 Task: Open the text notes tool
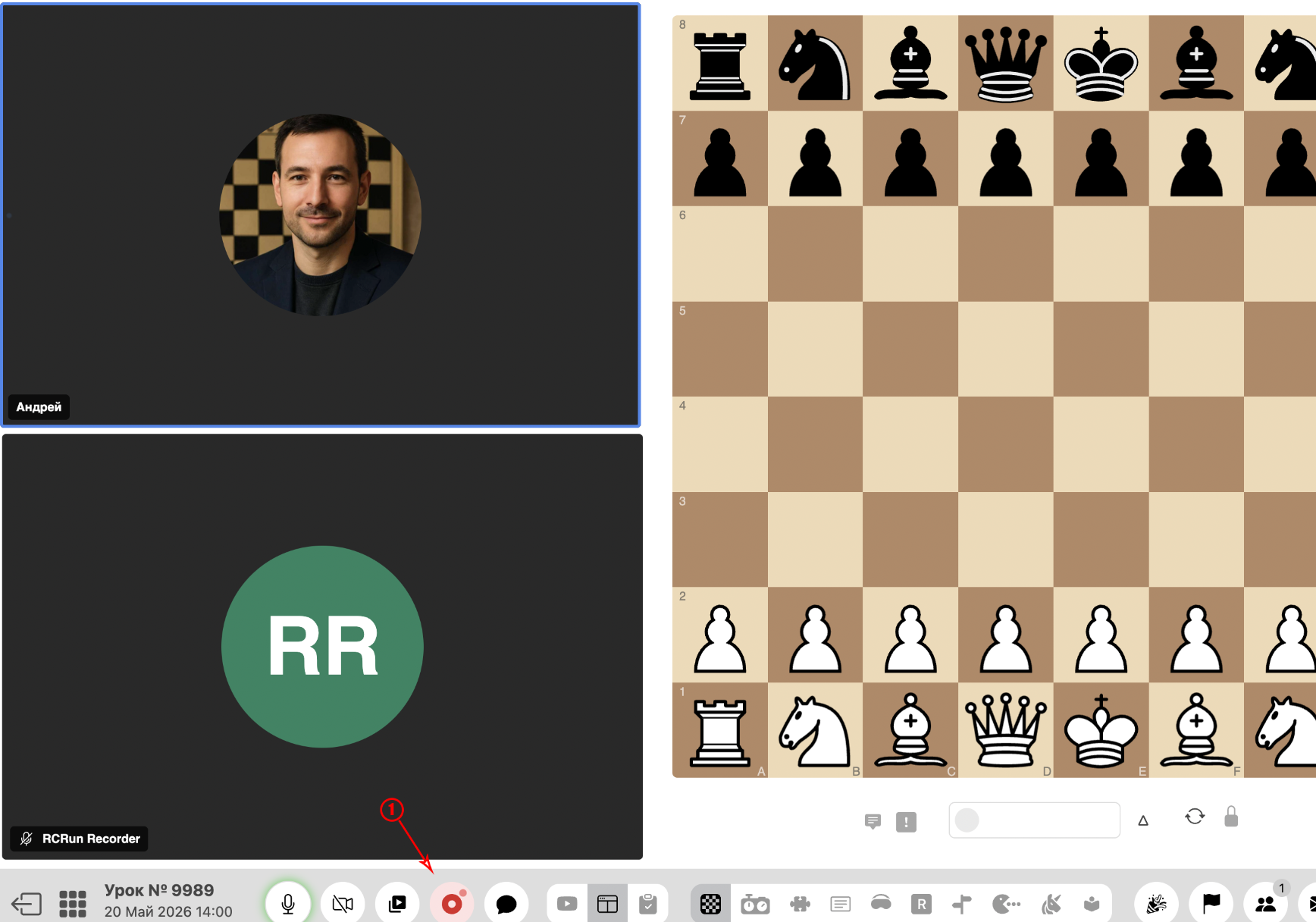pos(840,904)
